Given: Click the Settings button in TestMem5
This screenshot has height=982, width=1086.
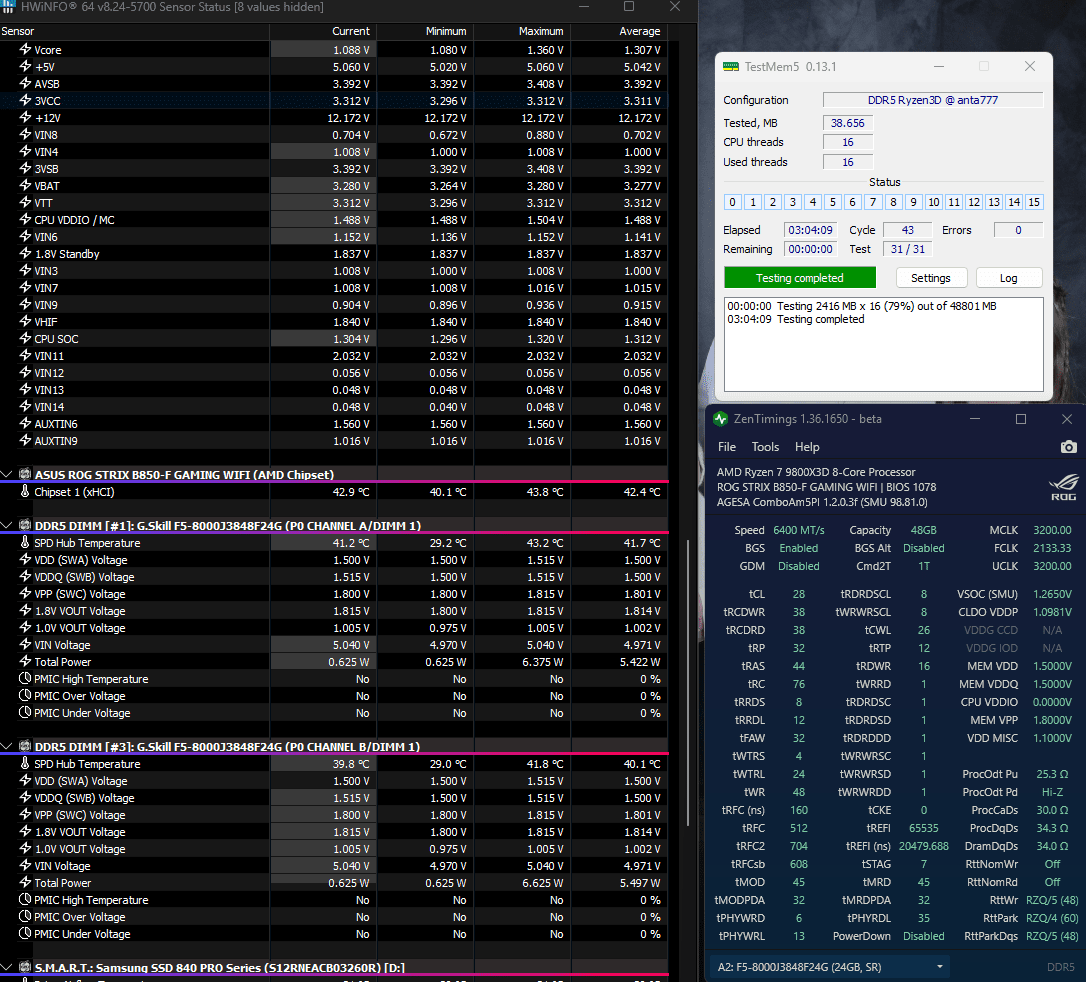Looking at the screenshot, I should click(931, 278).
